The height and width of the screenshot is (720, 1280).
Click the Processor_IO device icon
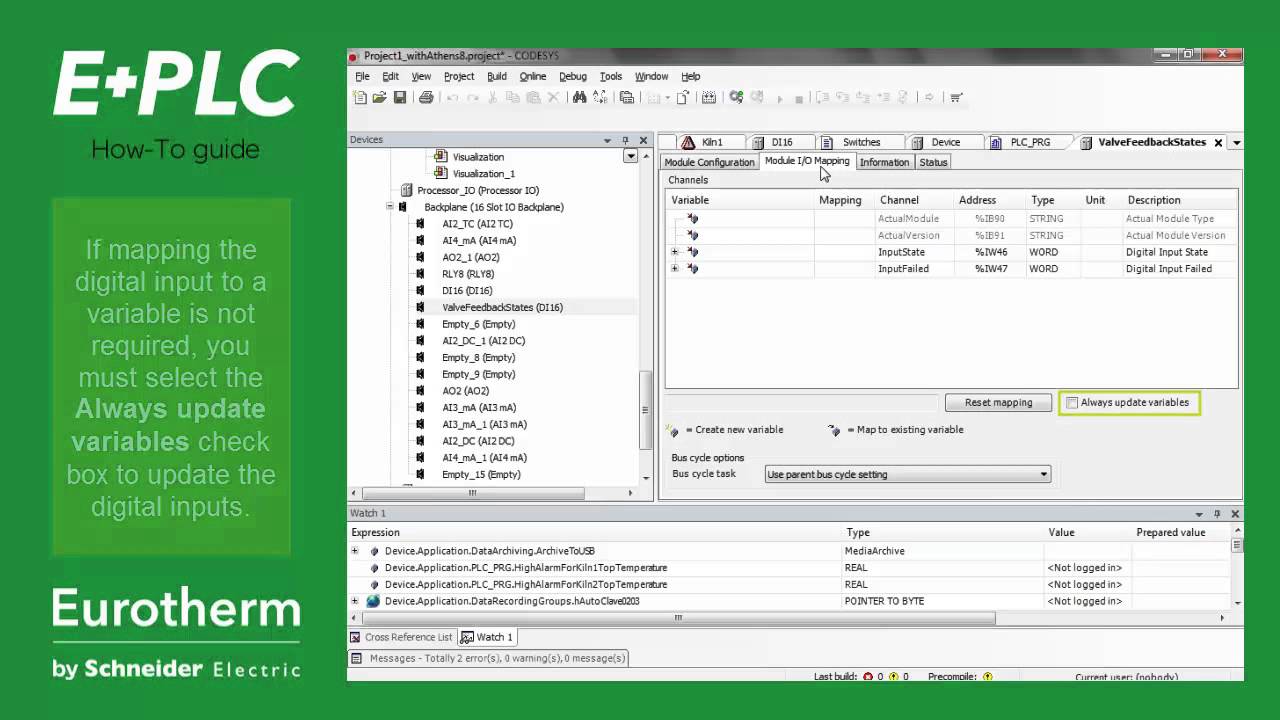pos(406,190)
